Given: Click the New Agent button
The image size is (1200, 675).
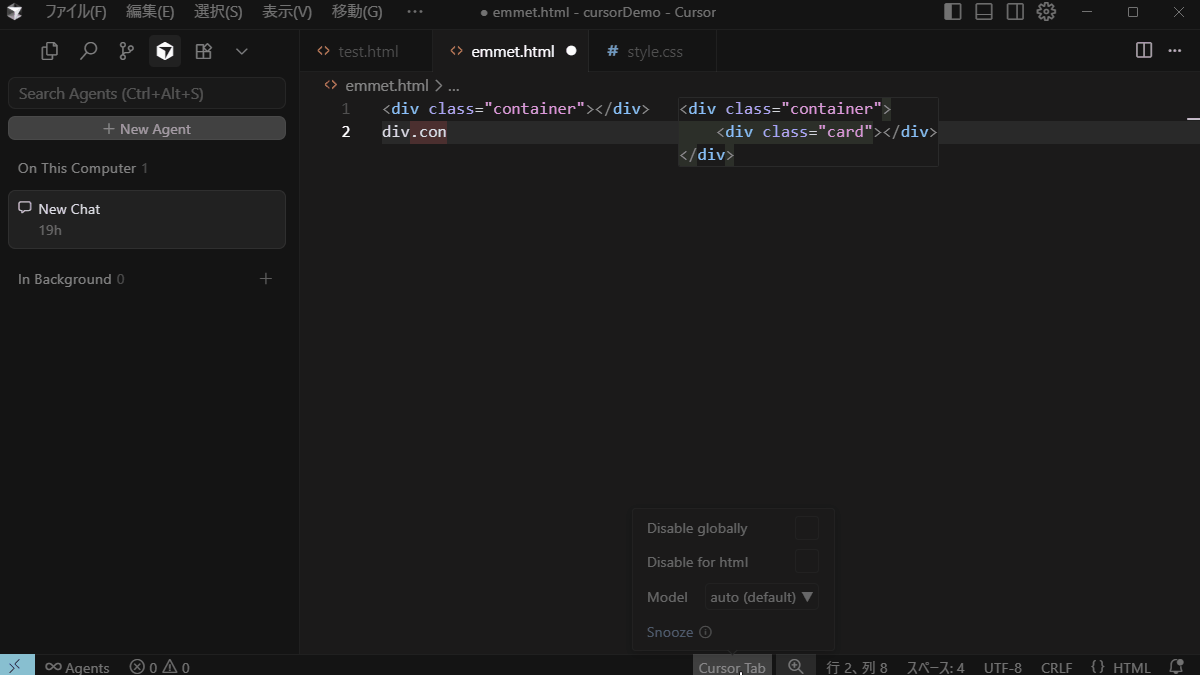Looking at the screenshot, I should click(x=147, y=129).
